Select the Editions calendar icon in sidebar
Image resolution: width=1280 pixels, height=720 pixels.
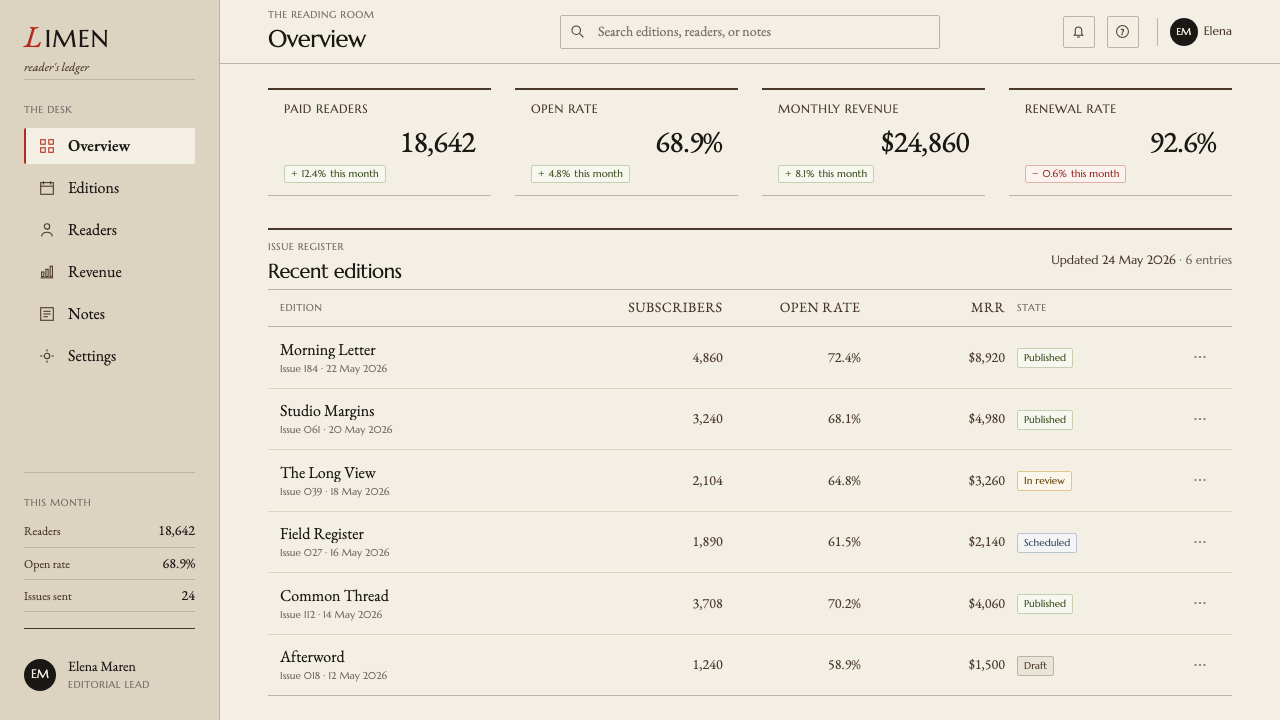point(47,188)
